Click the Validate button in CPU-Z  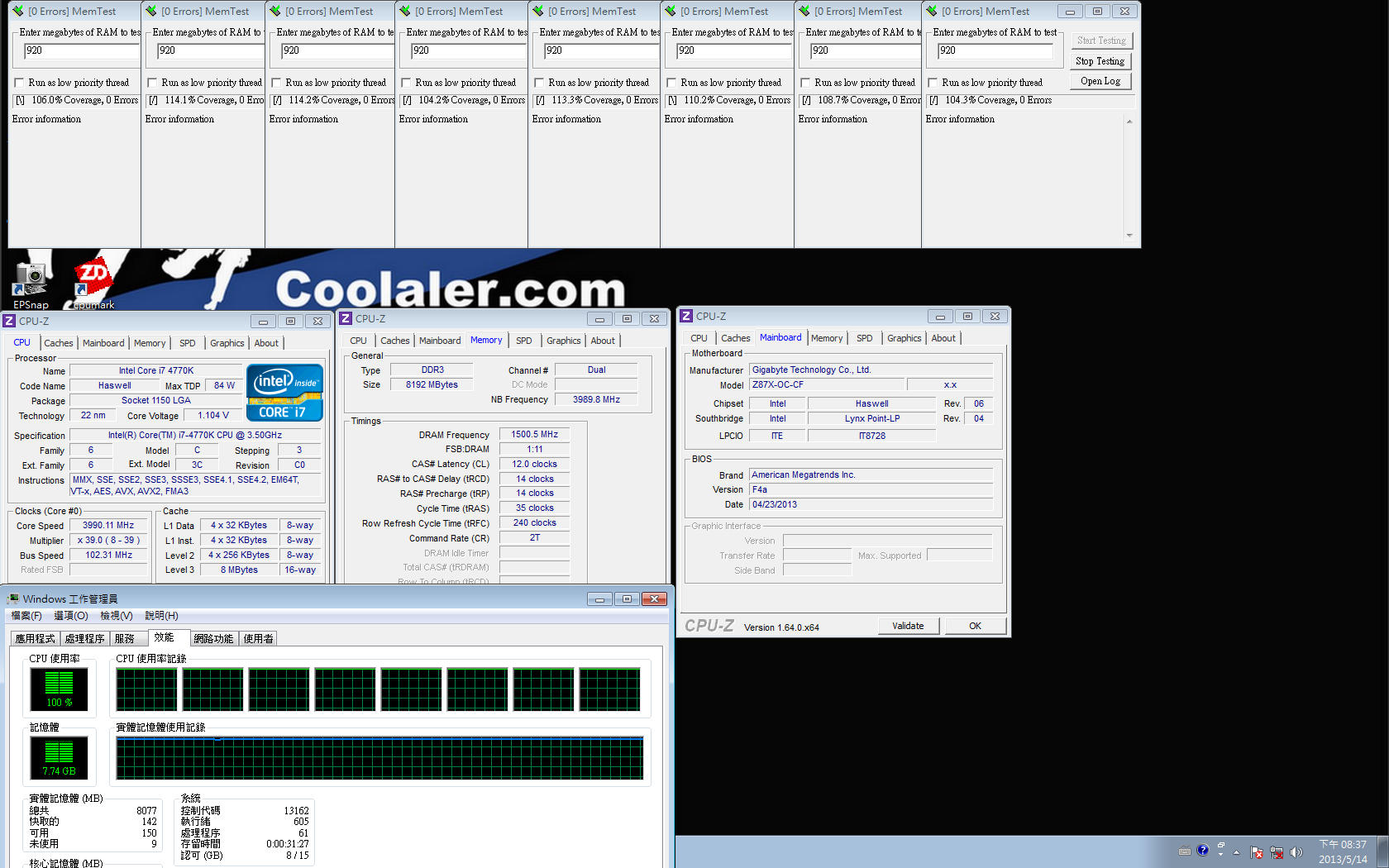[x=908, y=626]
